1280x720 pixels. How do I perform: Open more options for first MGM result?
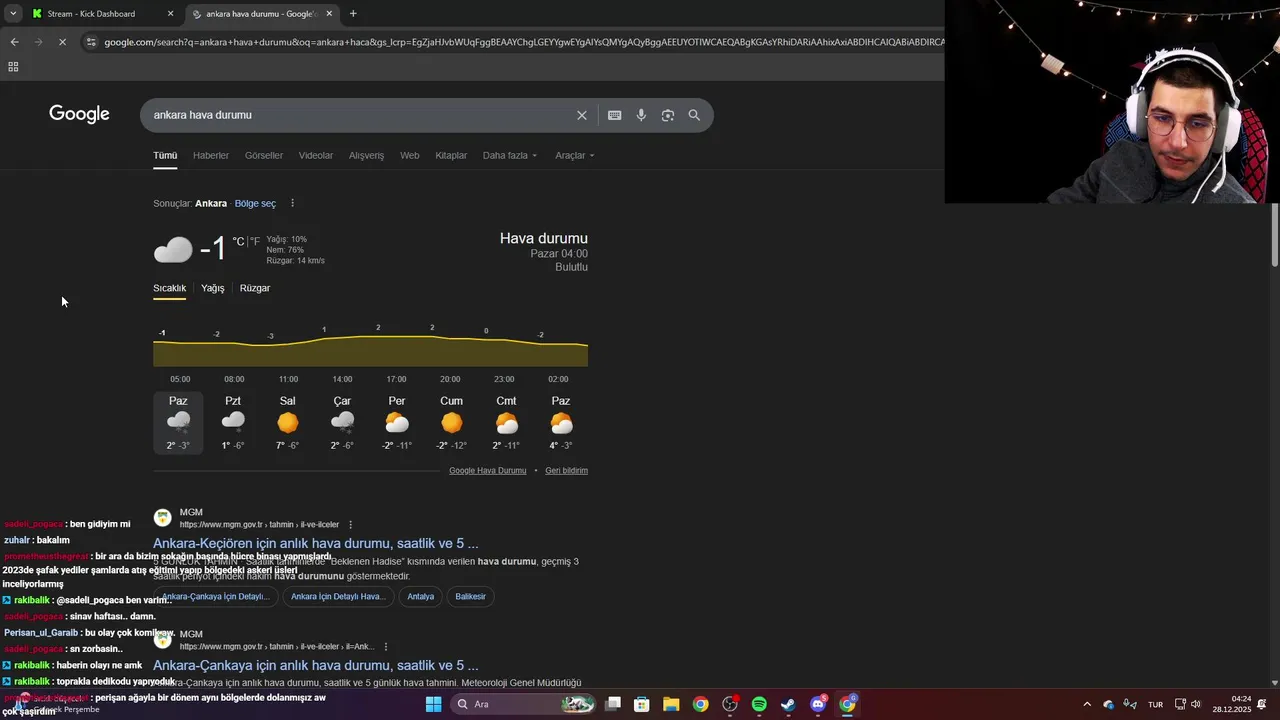tap(350, 524)
